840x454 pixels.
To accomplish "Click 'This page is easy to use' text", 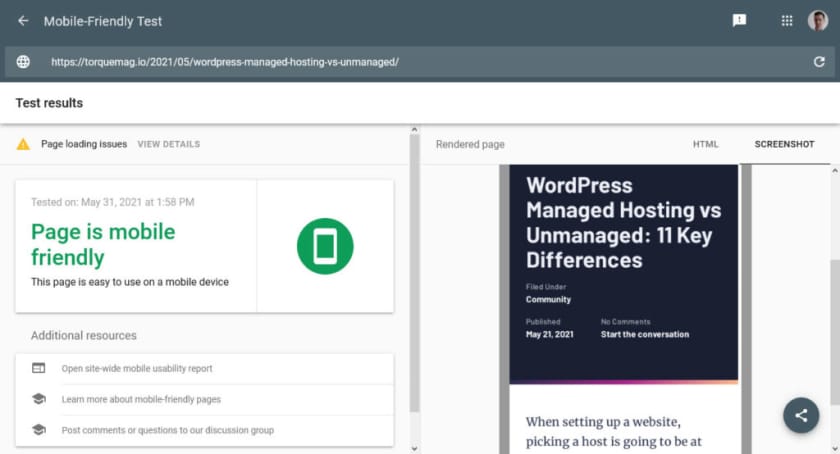I will click(x=130, y=282).
